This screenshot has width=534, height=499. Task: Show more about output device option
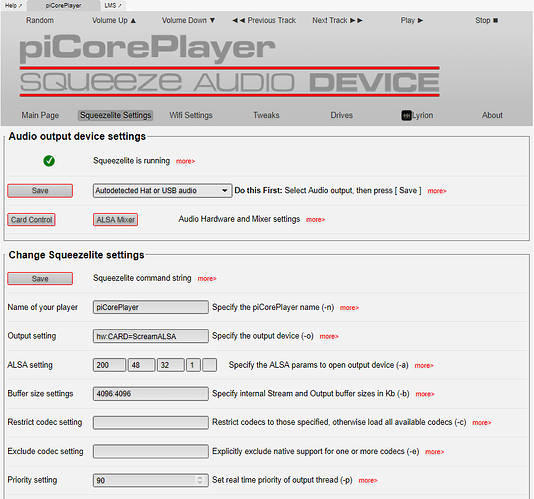point(329,337)
